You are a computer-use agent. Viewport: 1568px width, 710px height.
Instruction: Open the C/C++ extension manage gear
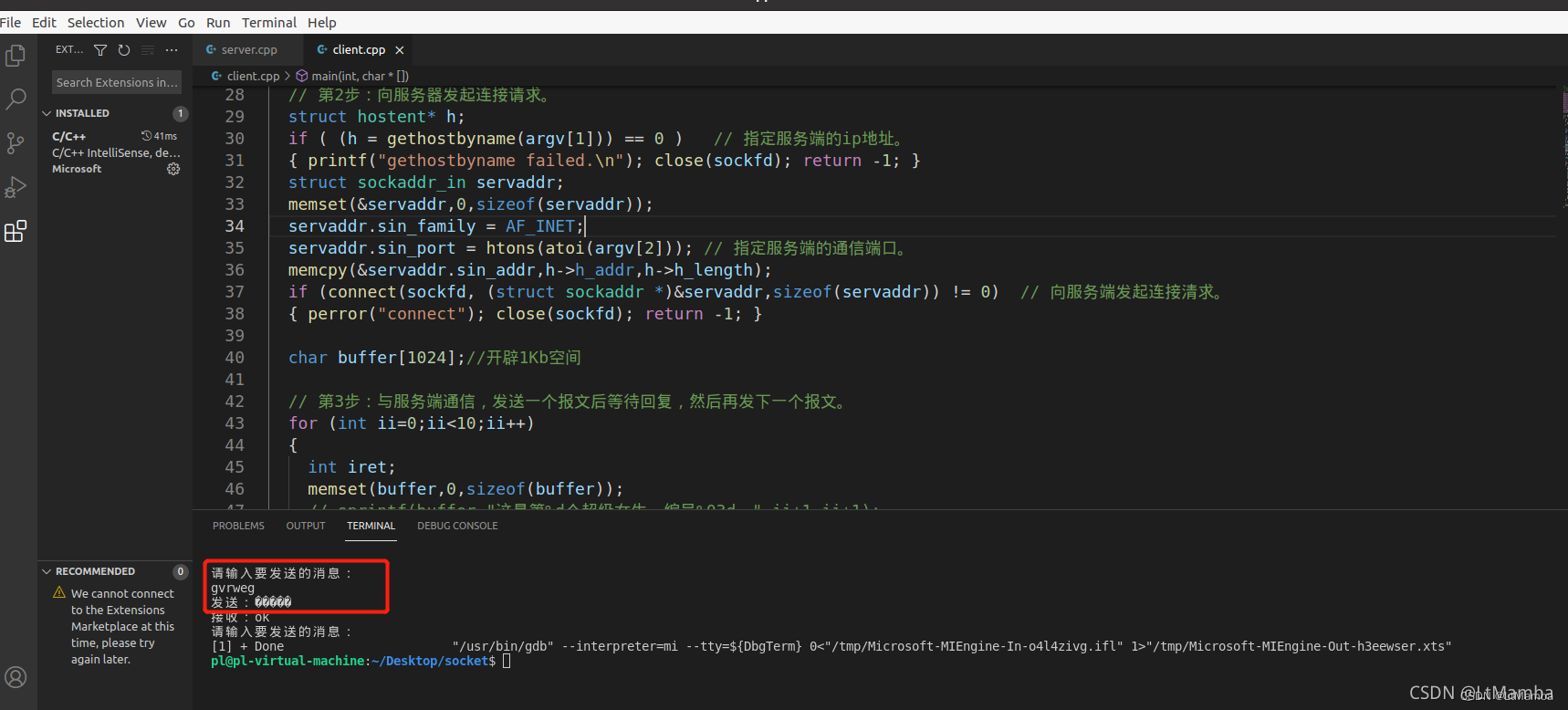[x=173, y=169]
